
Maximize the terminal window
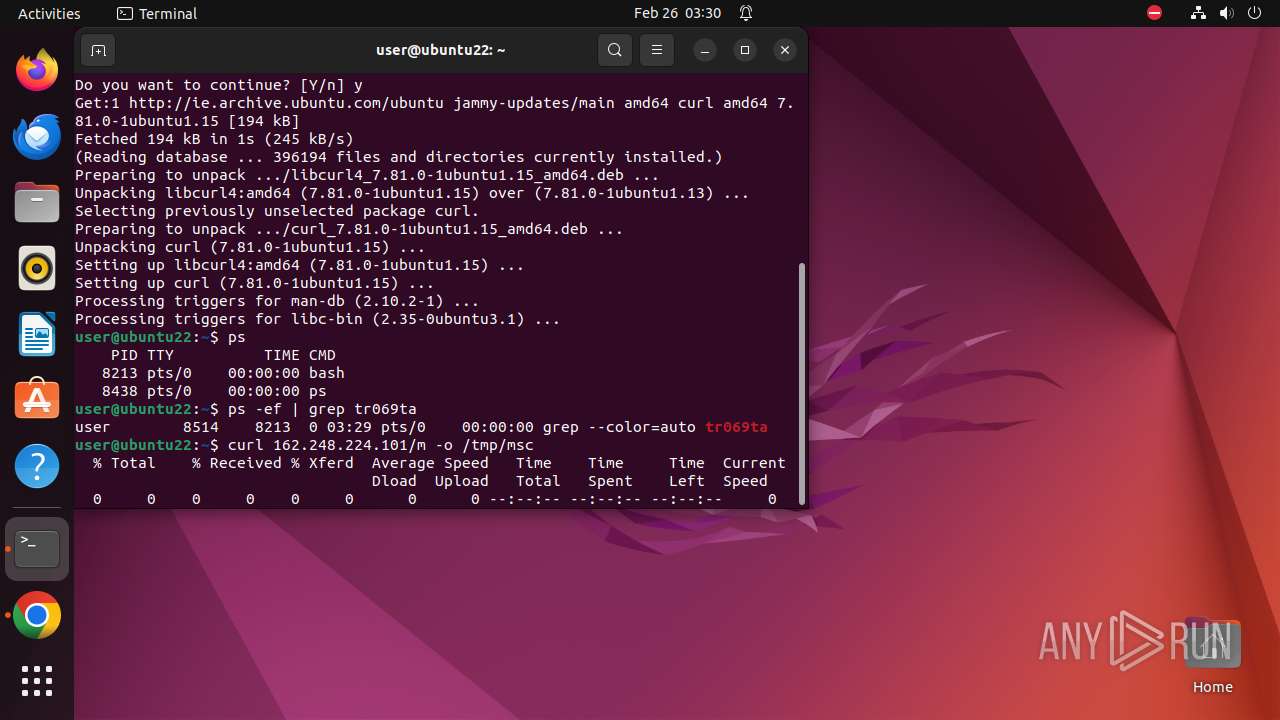tap(745, 50)
